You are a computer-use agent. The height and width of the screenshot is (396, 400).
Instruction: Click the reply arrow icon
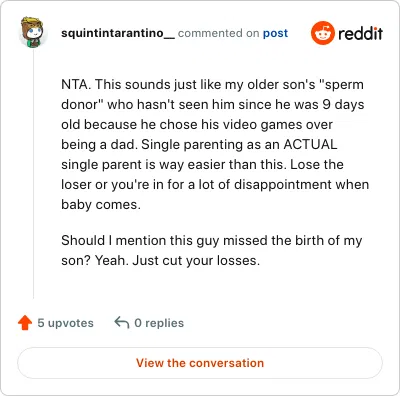click(x=122, y=323)
